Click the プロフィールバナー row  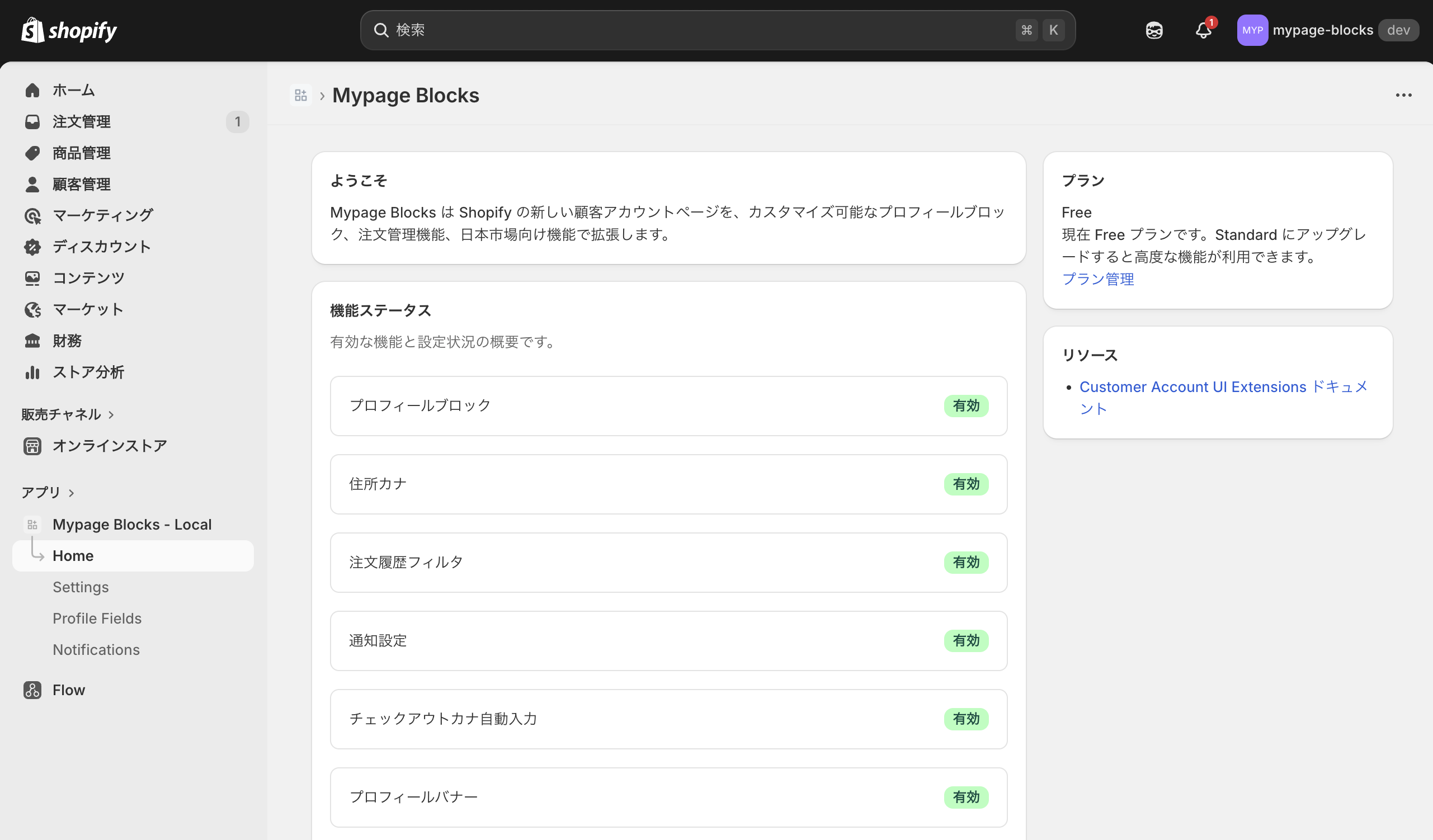point(668,797)
